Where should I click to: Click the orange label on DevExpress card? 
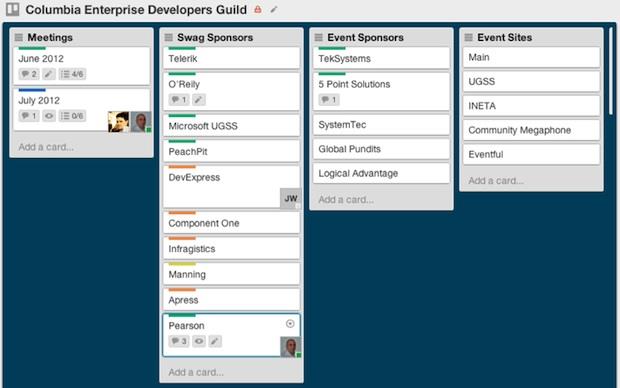coord(182,167)
